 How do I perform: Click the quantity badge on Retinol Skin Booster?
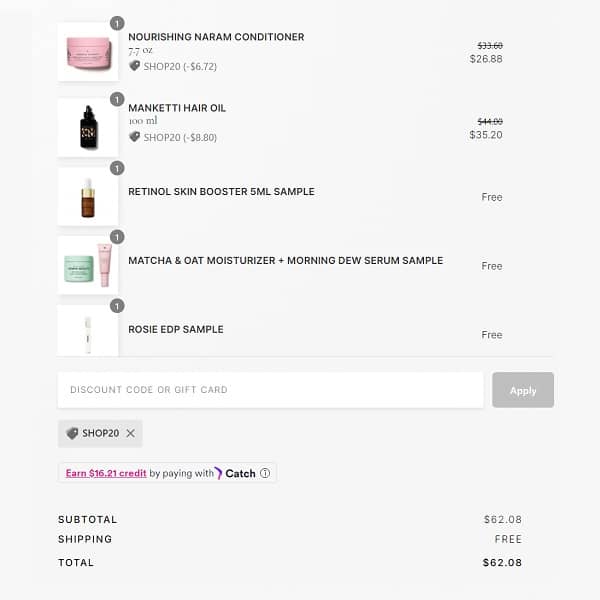coord(117,168)
